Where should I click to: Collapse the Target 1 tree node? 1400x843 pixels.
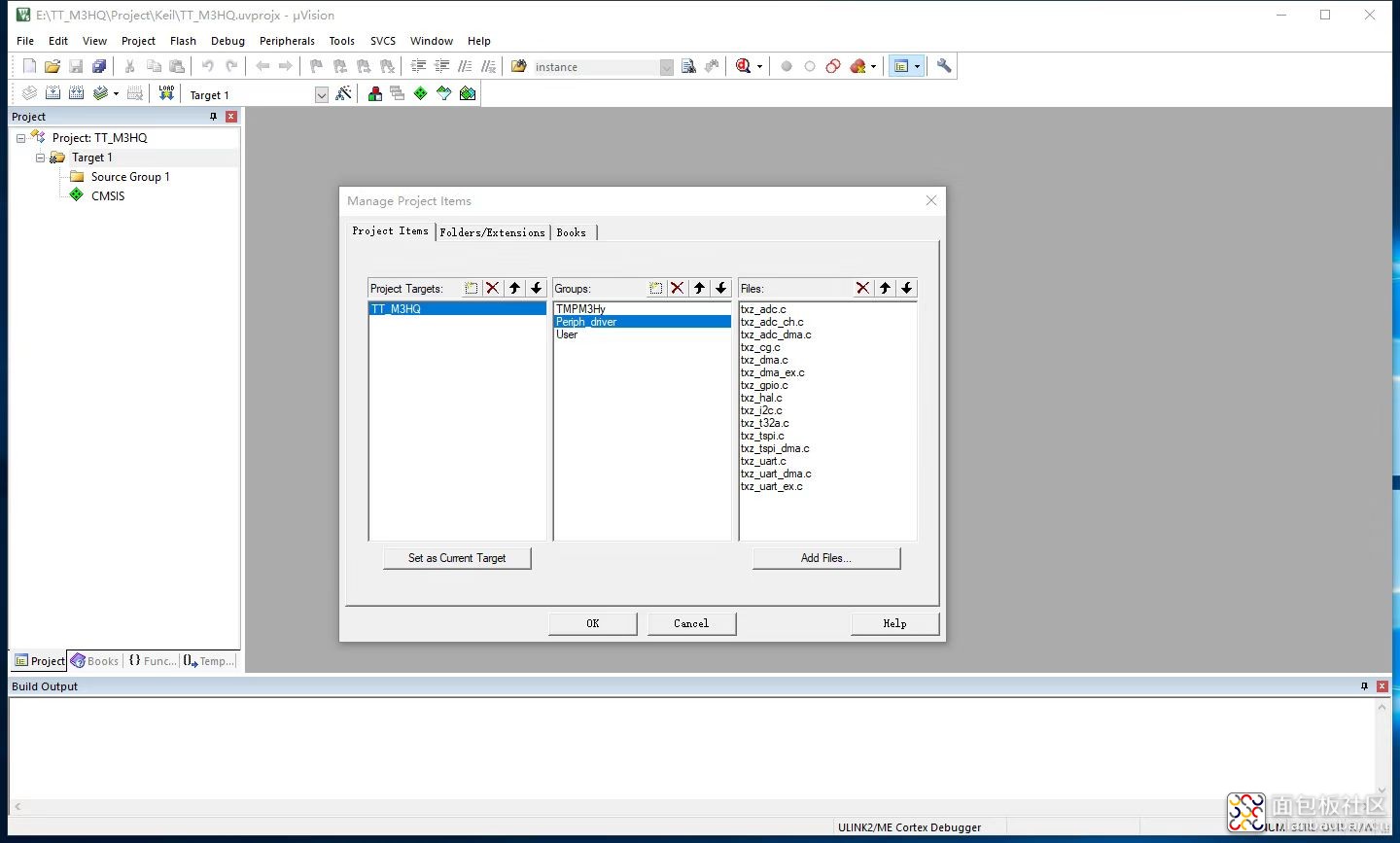40,158
